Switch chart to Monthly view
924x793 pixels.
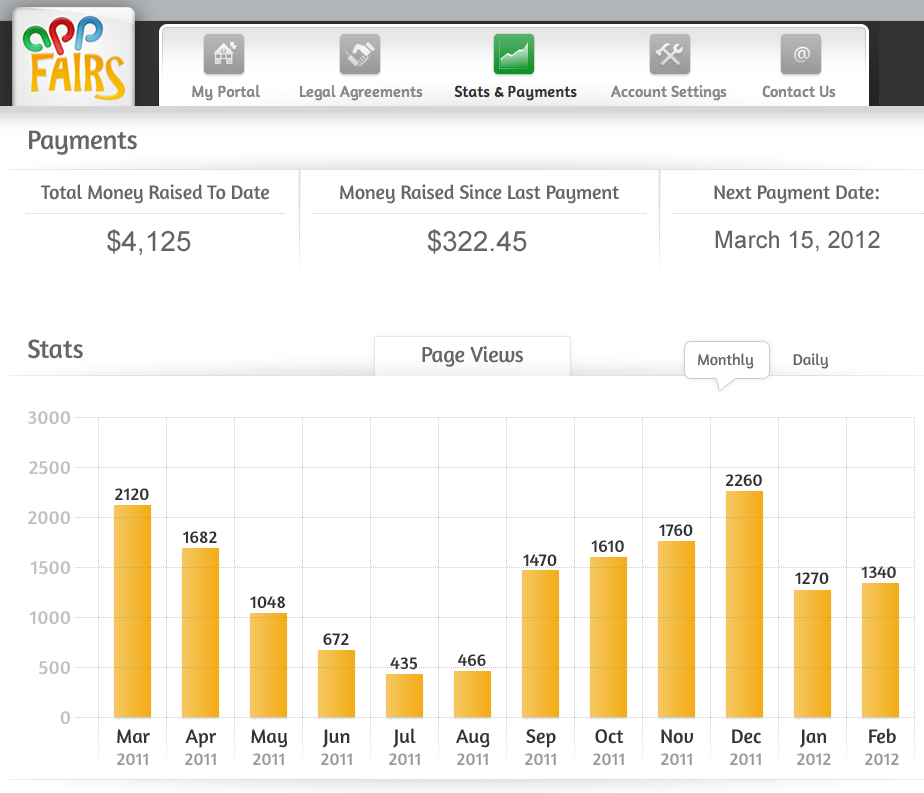point(725,360)
